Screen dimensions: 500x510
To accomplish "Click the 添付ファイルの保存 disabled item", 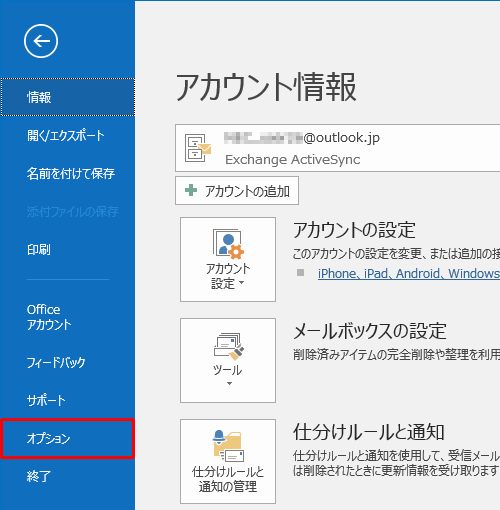I will tap(73, 212).
